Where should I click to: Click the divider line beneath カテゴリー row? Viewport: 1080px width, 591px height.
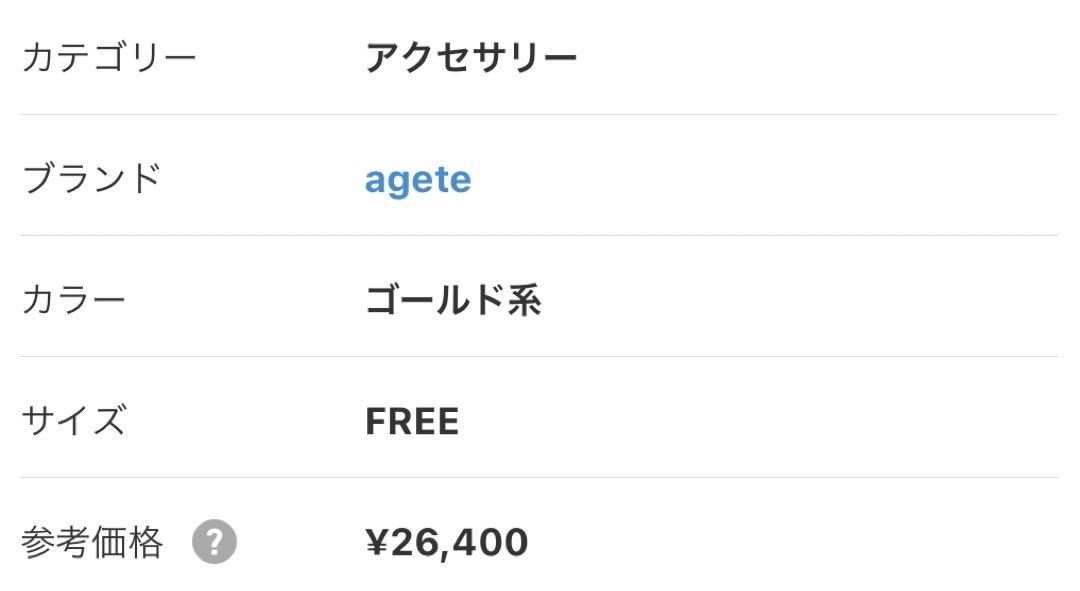[x=539, y=114]
